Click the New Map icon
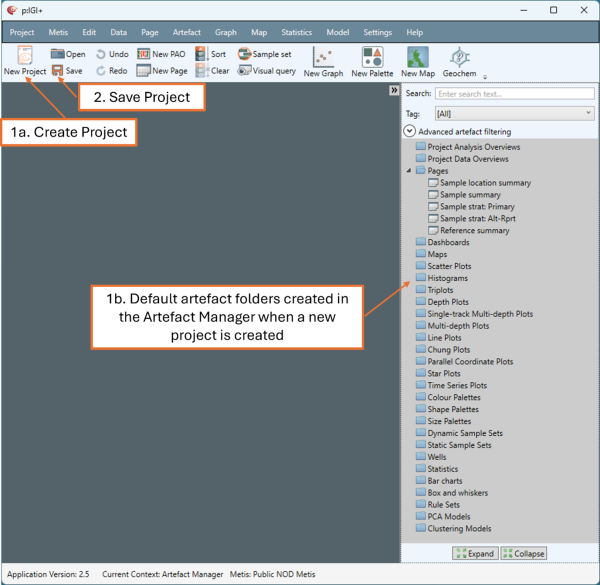This screenshot has width=600, height=585. point(417,61)
